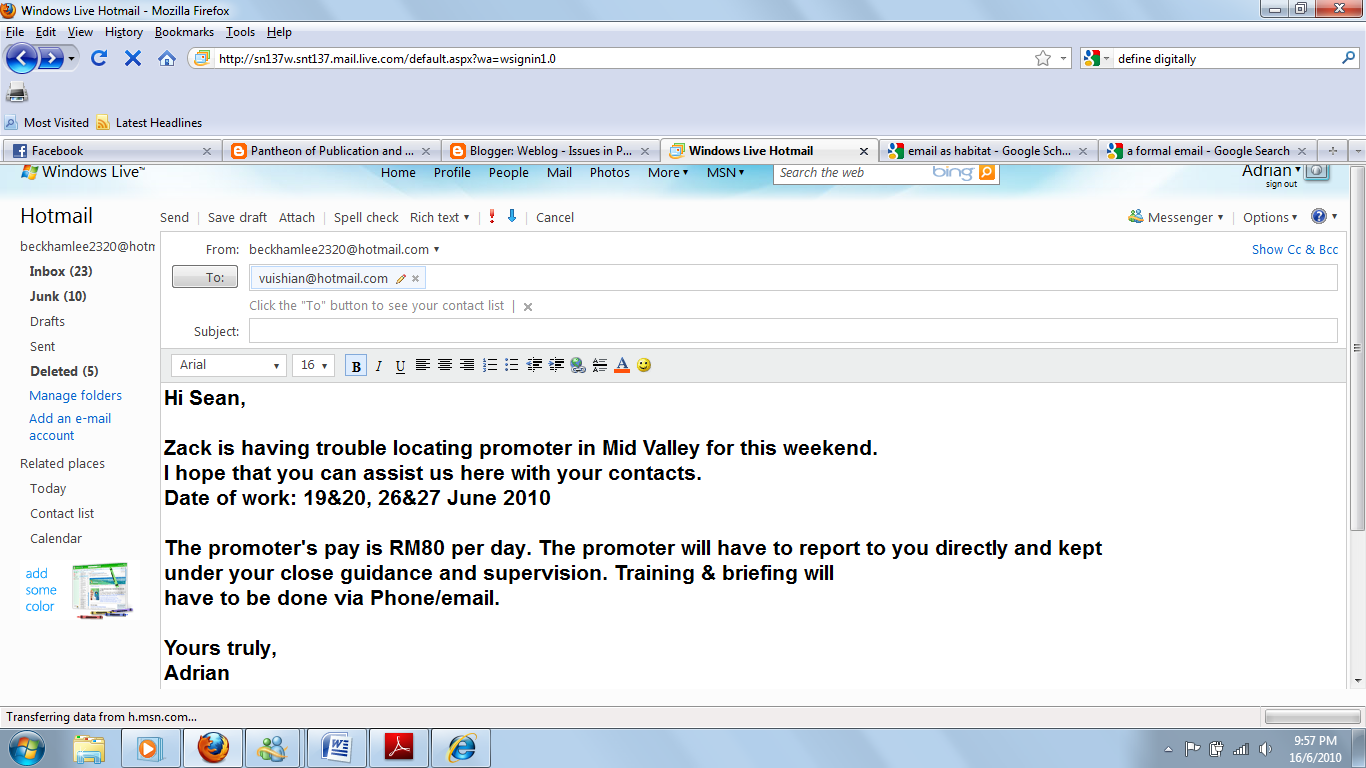Run Spell check
Image resolution: width=1366 pixels, height=768 pixels.
click(366, 217)
